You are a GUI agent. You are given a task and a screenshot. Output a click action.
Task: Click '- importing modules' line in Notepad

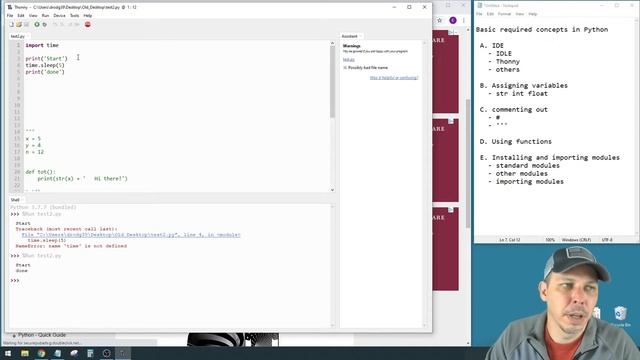[x=526, y=182]
